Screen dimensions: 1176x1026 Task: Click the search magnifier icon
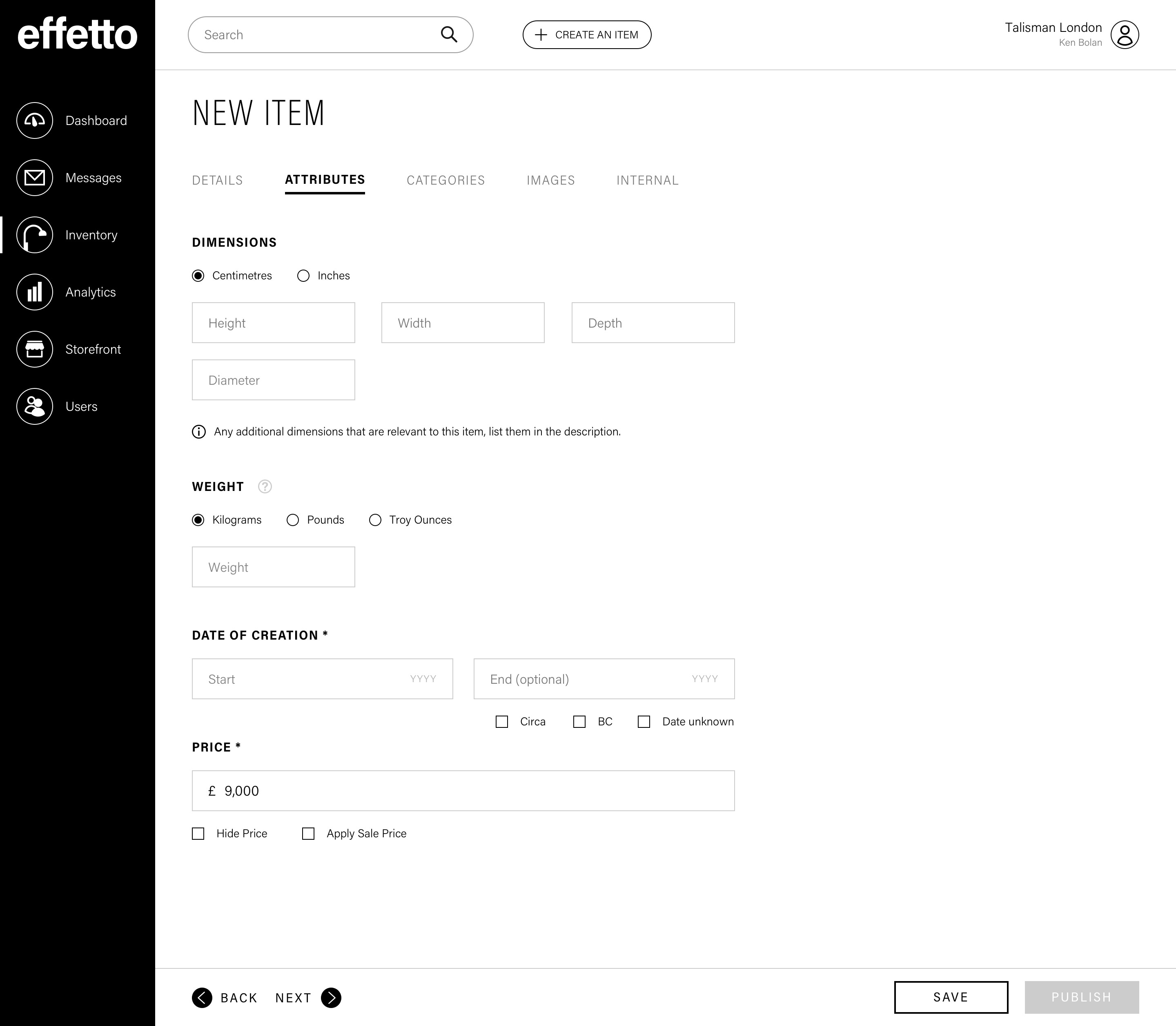[x=449, y=35]
